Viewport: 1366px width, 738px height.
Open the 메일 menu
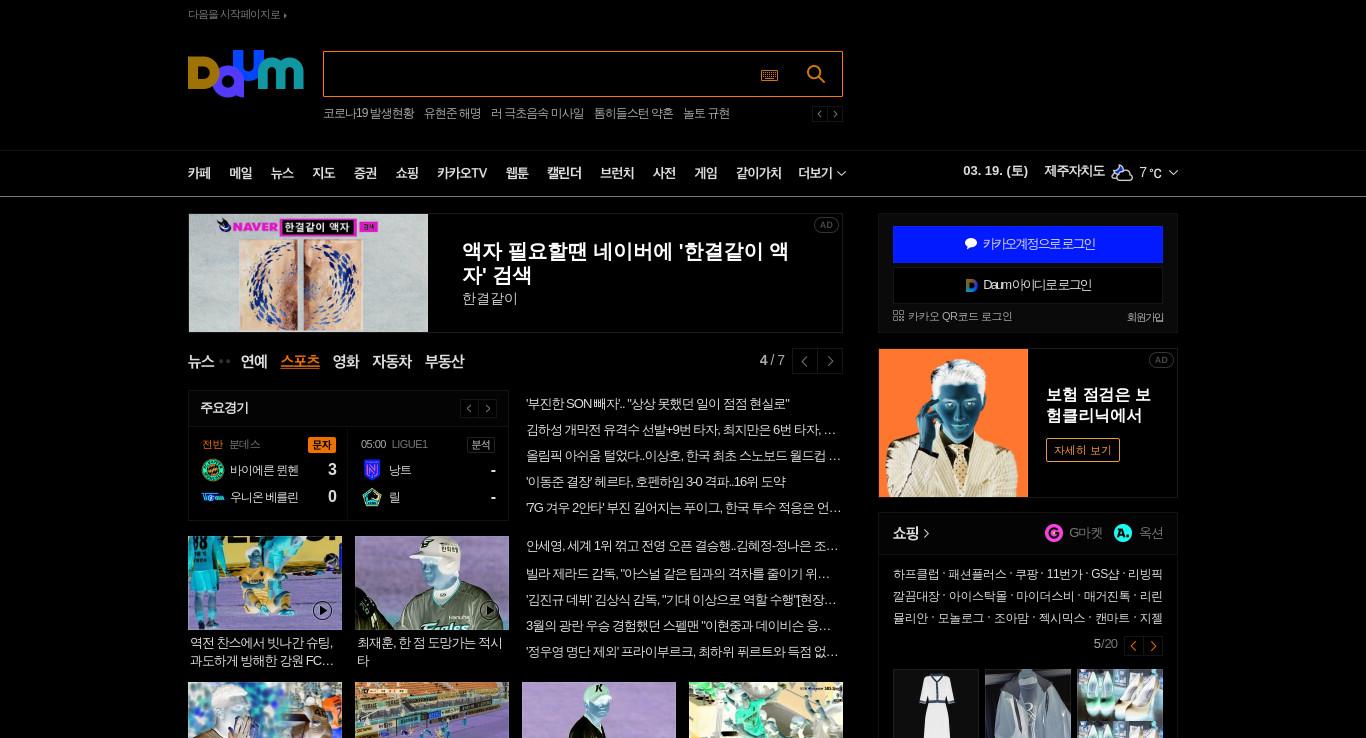[x=241, y=173]
